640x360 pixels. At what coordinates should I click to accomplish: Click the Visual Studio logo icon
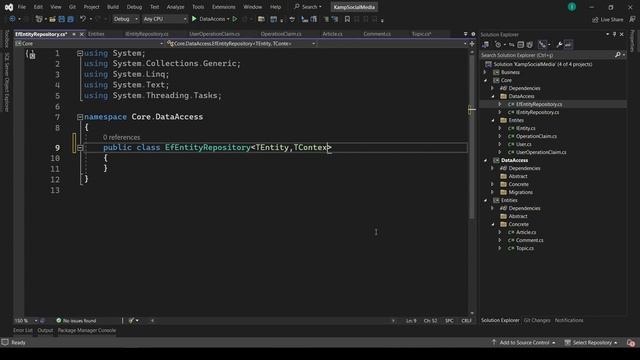coord(9,7)
